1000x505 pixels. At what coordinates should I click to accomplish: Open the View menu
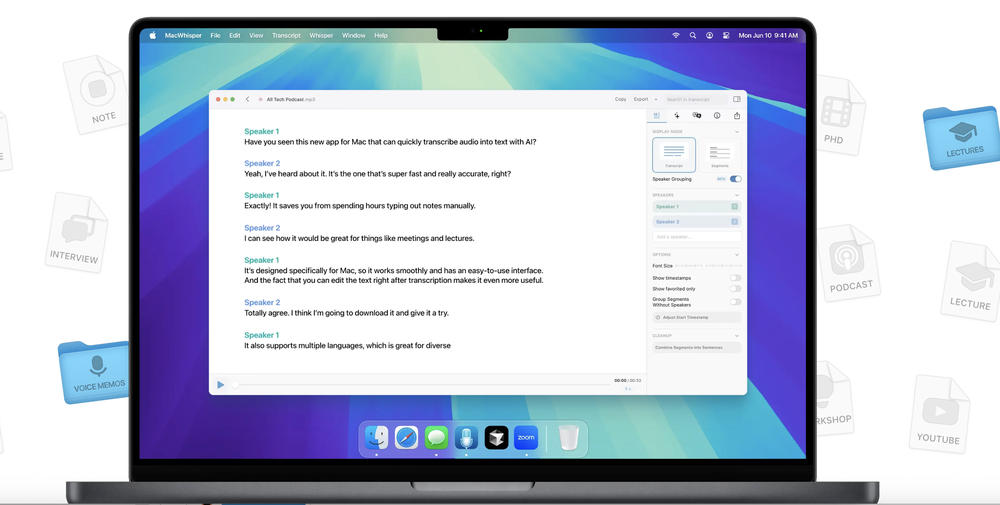[x=256, y=36]
